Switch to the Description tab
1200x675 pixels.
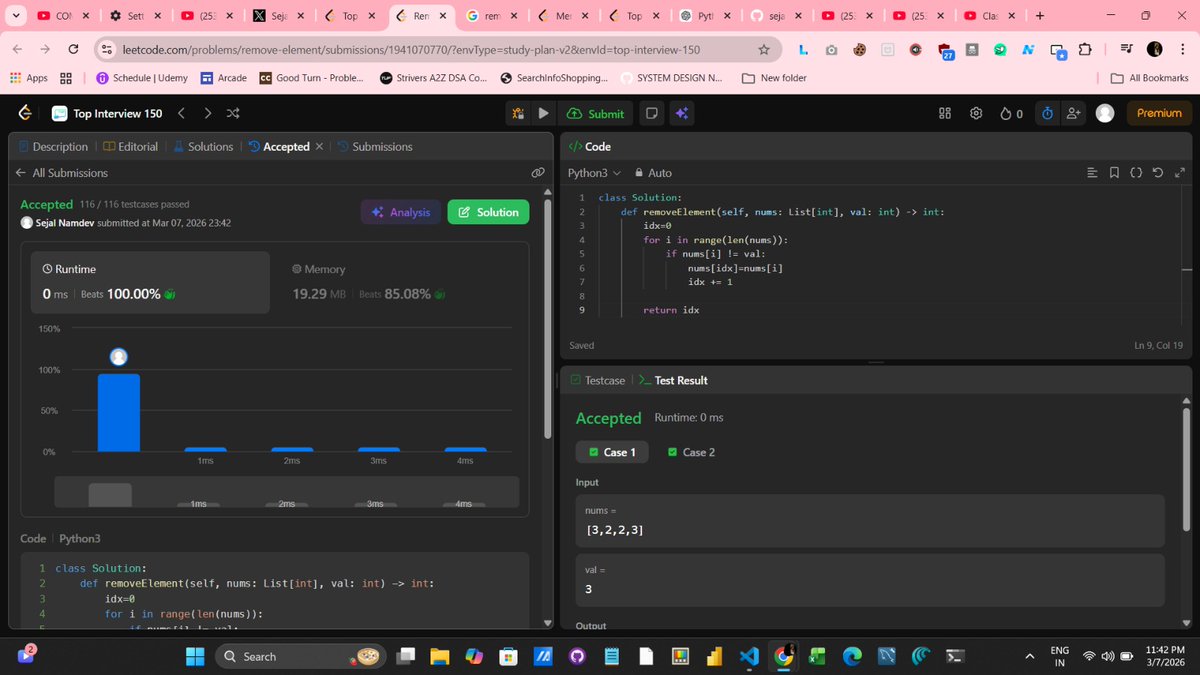[x=53, y=146]
